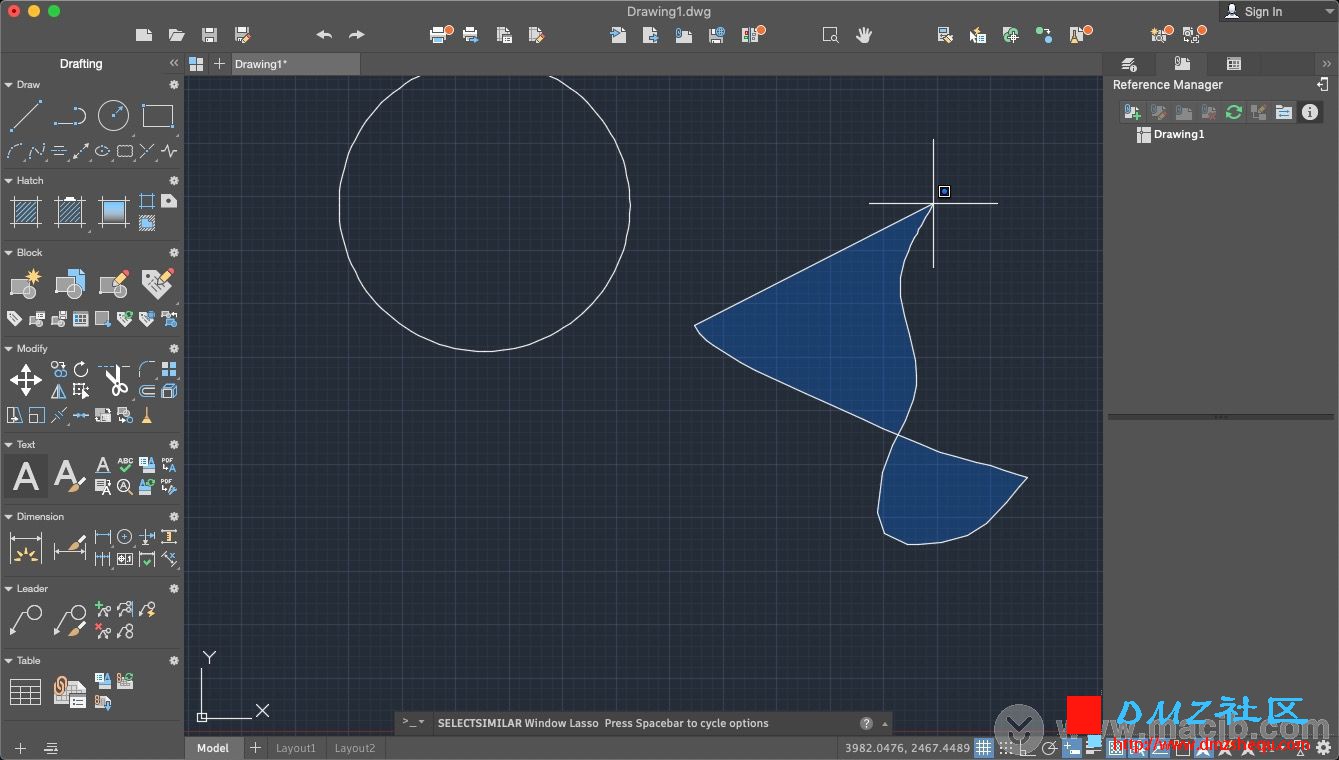Select the Move tool in Modify
The width and height of the screenshot is (1339, 760).
pyautogui.click(x=25, y=380)
